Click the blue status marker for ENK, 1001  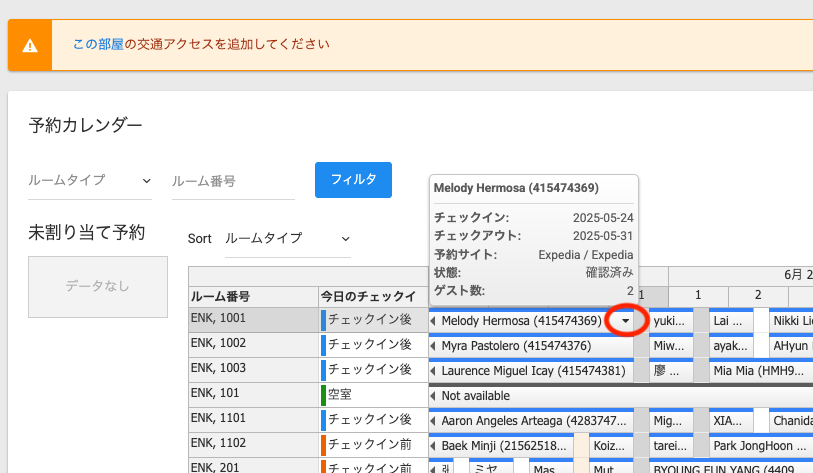pyautogui.click(x=323, y=320)
